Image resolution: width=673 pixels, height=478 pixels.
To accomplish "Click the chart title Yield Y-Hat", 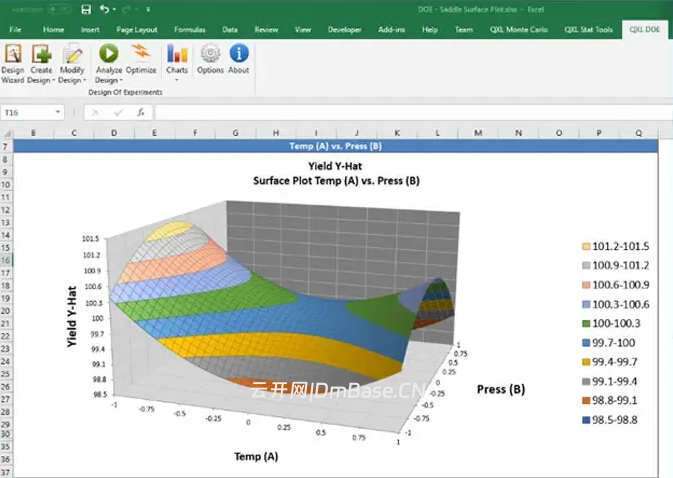I will [335, 166].
